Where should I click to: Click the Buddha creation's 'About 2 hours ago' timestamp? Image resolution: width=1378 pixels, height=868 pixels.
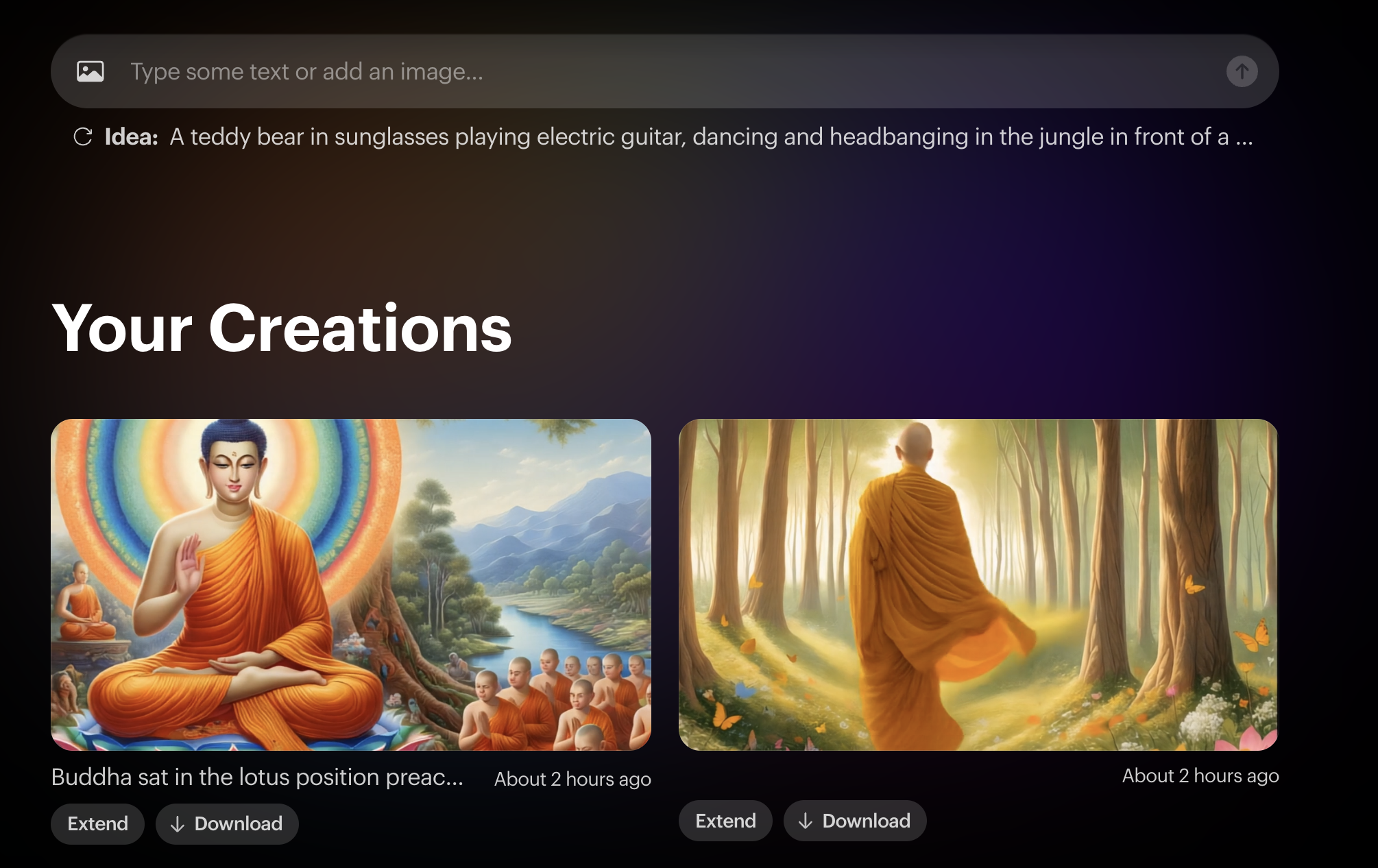point(572,779)
